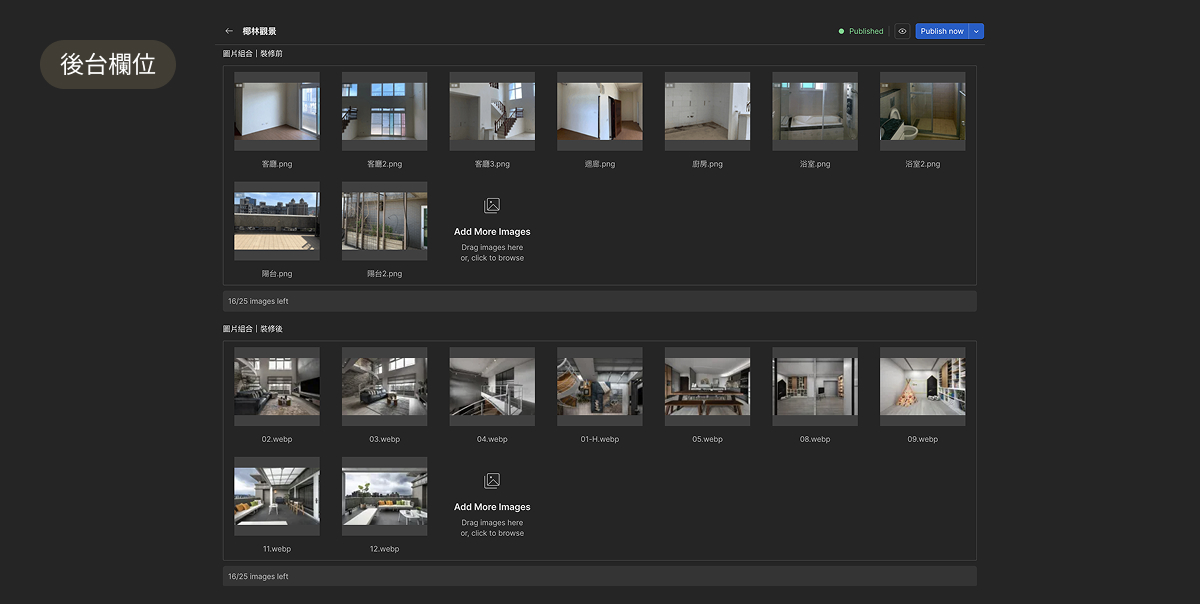This screenshot has height=604, width=1200.
Task: Select the 客廳.png thumbnail
Action: coord(277,111)
